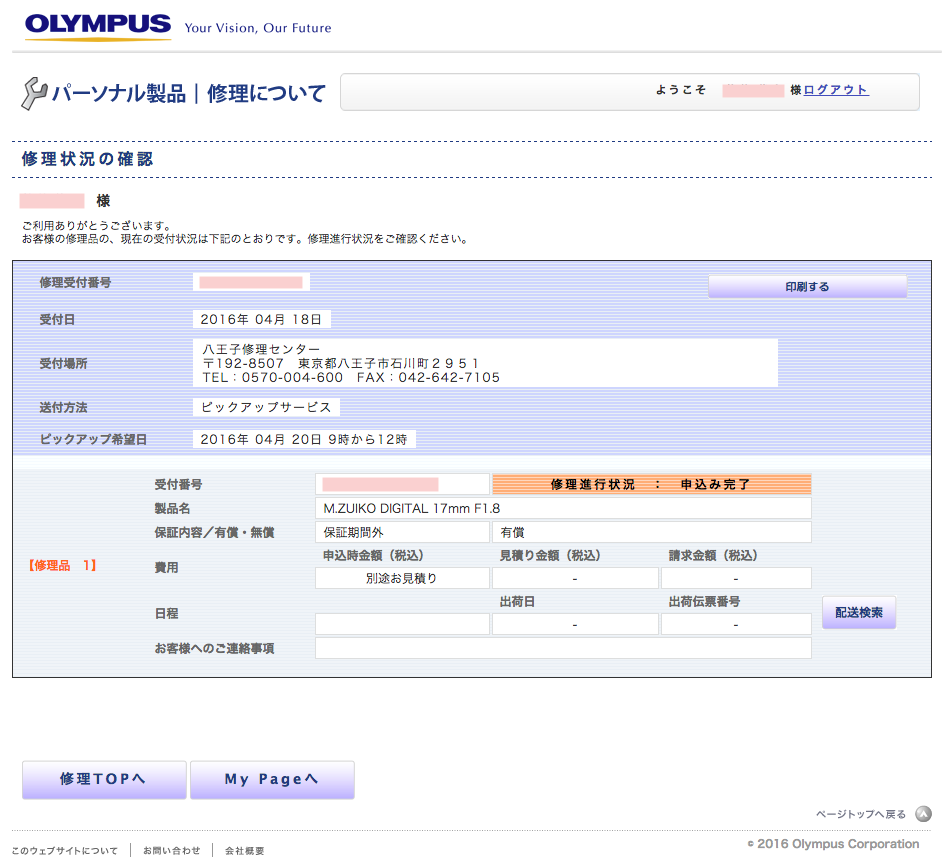Viewport: 944px width, 867px height.
Task: Click the 出荷伝票番号 header
Action: tap(704, 601)
